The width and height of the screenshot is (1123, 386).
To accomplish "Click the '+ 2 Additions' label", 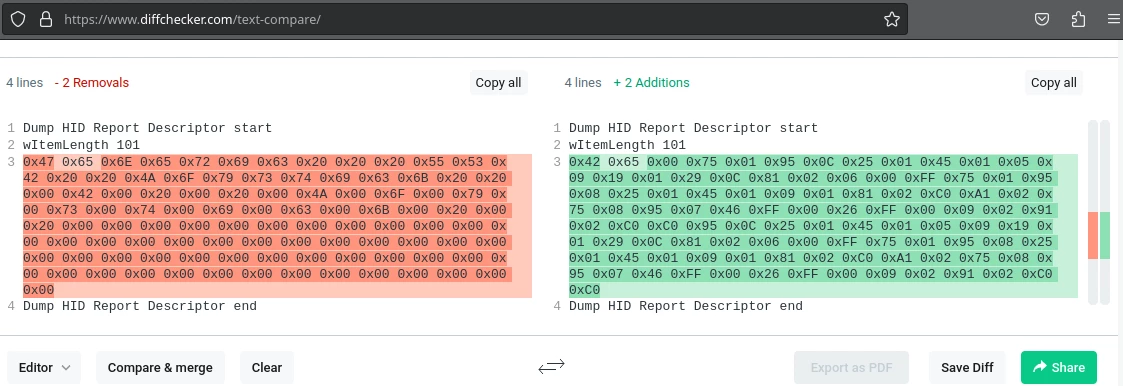I will 651,82.
